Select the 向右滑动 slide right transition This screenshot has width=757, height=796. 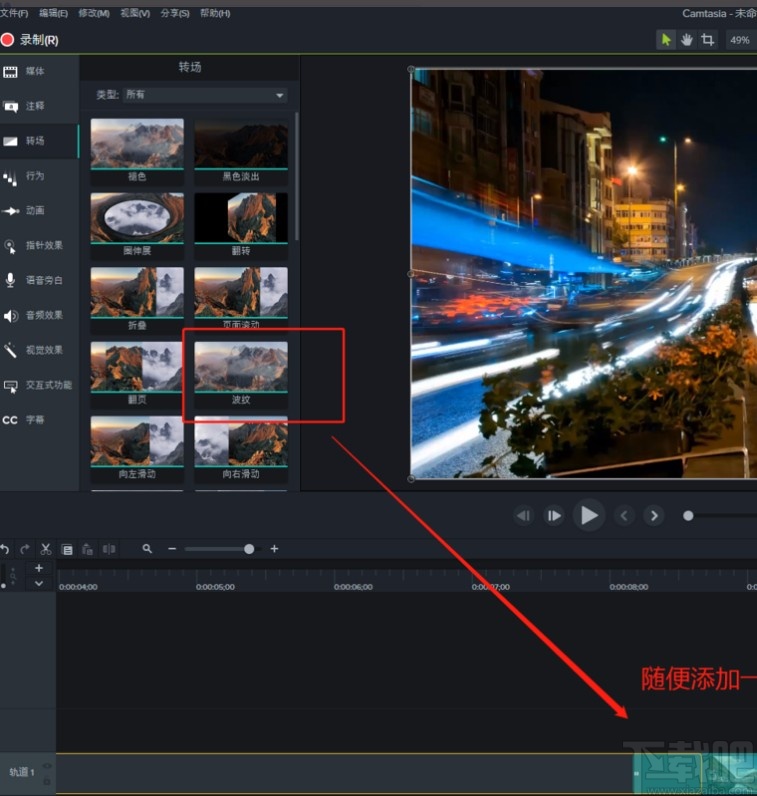(241, 449)
